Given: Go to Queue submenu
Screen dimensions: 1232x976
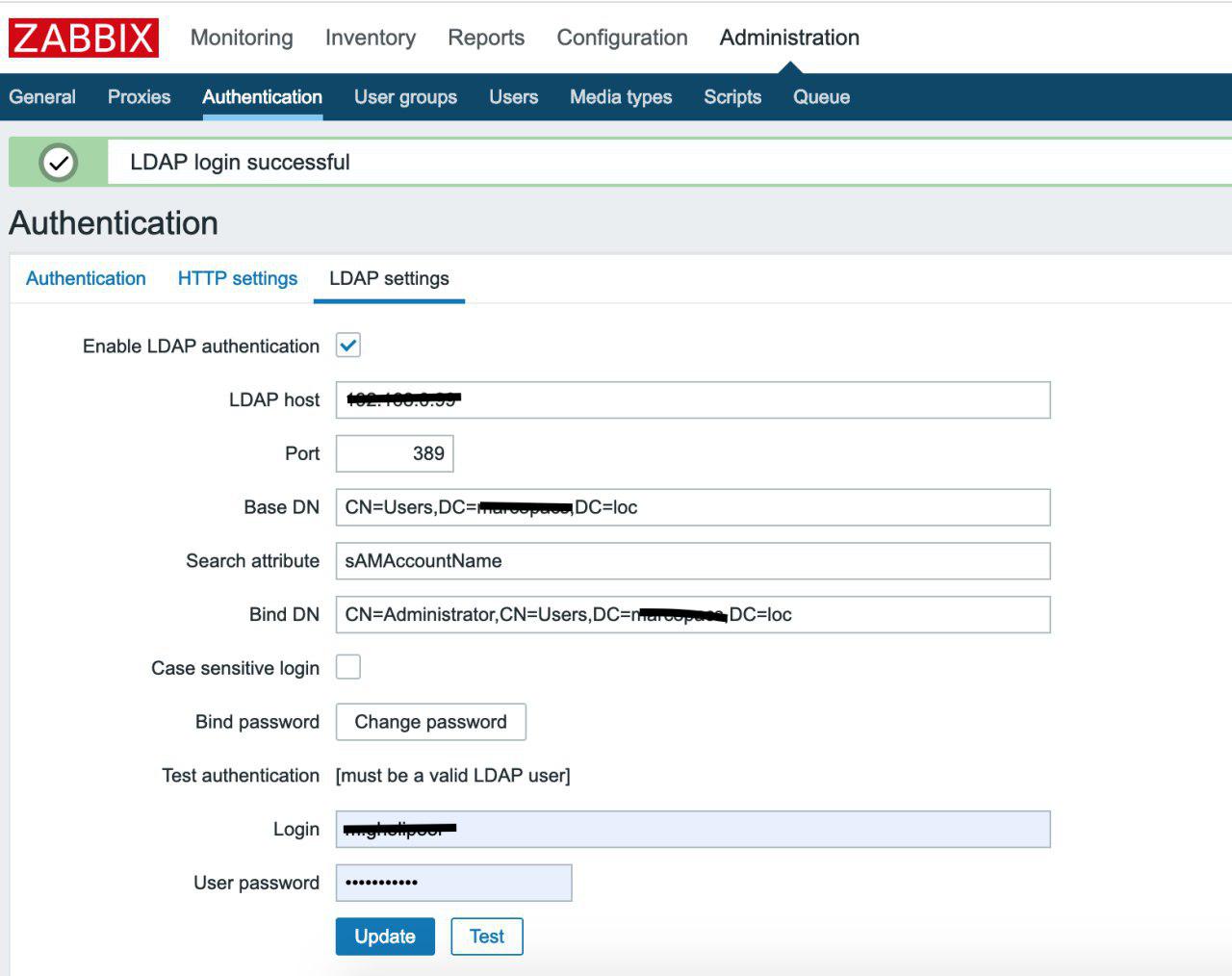Looking at the screenshot, I should tap(821, 97).
